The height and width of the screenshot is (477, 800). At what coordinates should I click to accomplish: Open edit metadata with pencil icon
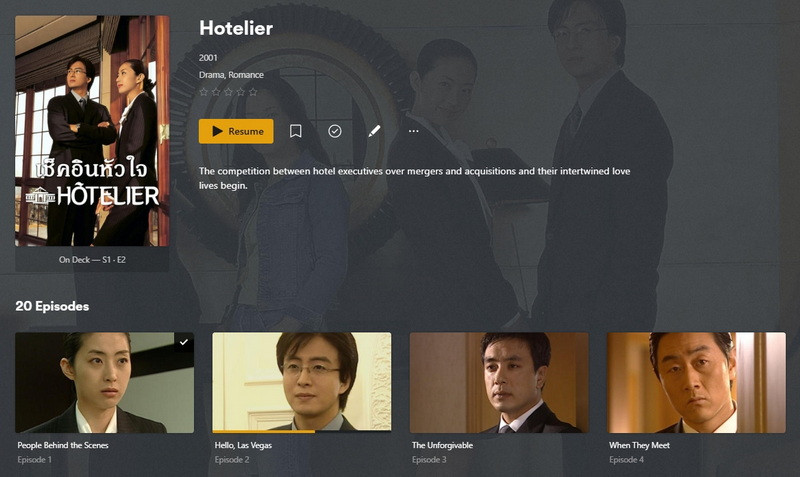pyautogui.click(x=374, y=131)
